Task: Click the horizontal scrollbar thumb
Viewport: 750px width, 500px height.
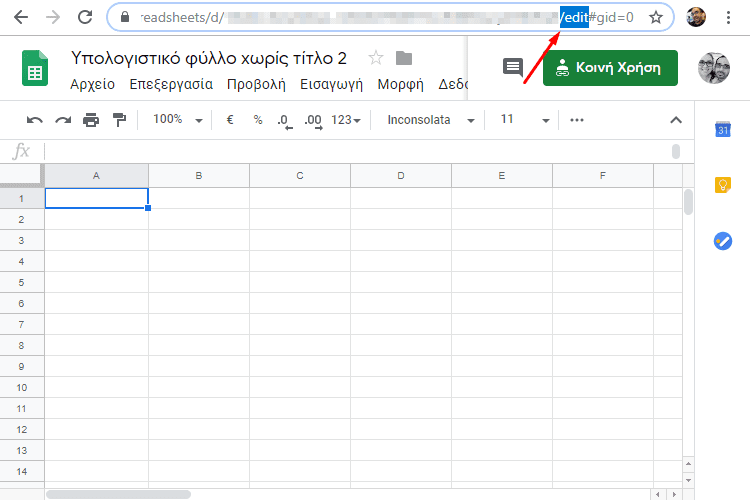Action: [119, 494]
